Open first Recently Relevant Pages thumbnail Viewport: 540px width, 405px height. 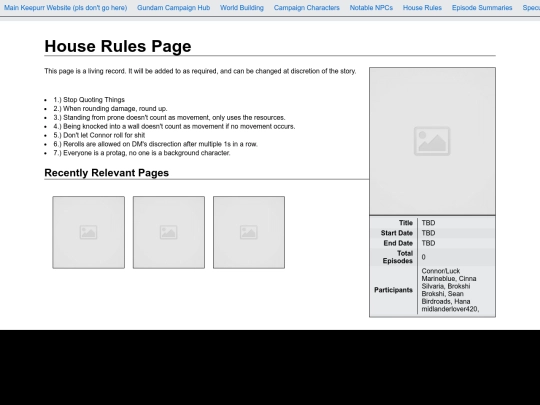89,232
